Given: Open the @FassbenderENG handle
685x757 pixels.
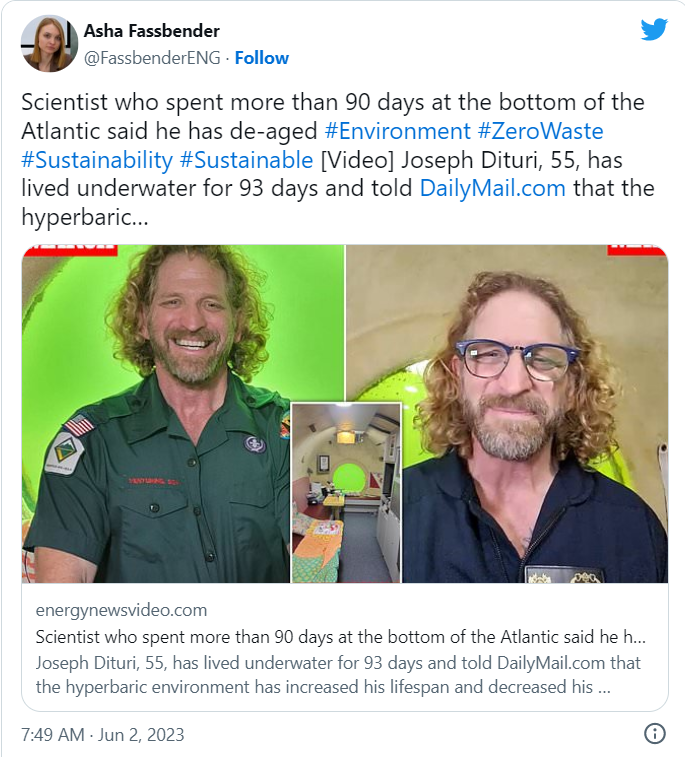Looking at the screenshot, I should [x=152, y=58].
